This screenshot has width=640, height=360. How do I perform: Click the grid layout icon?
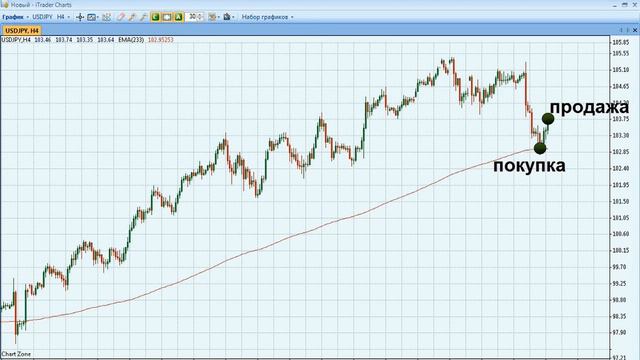click(106, 17)
